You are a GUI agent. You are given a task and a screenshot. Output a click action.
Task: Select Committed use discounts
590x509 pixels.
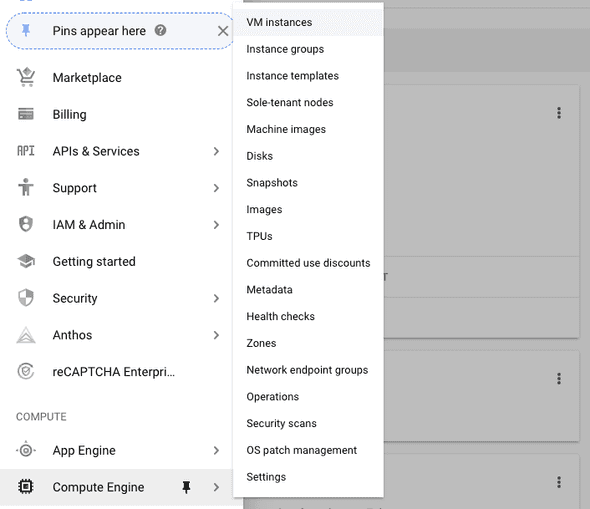point(308,263)
